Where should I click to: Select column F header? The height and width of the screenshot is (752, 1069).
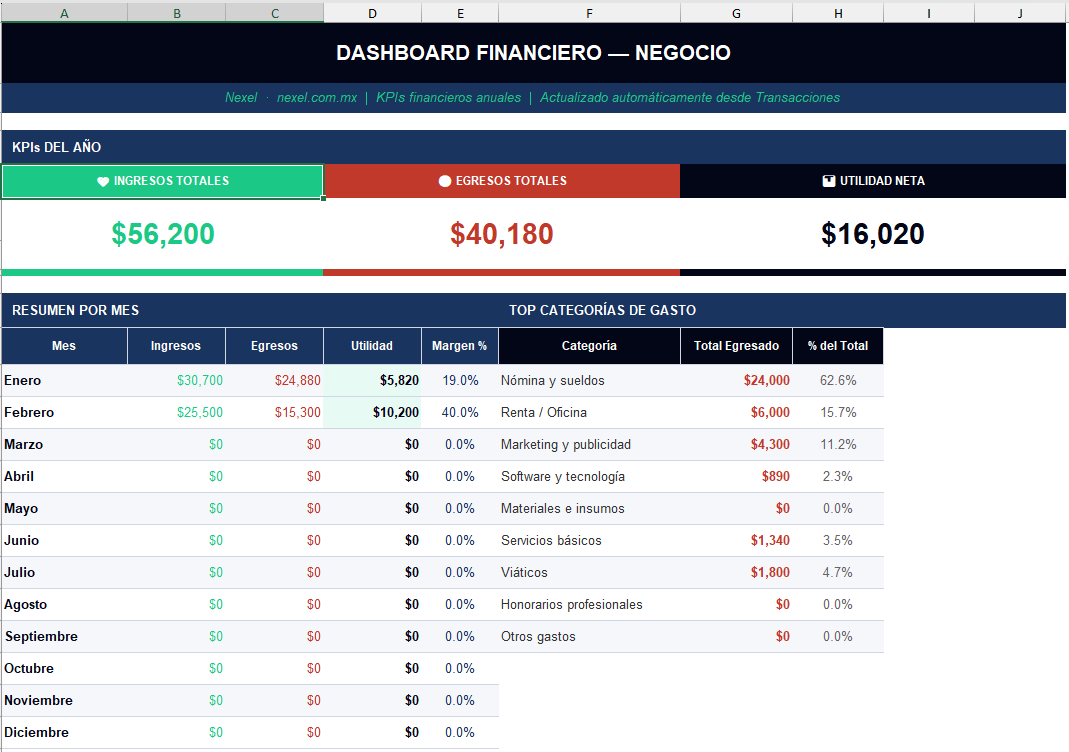(x=589, y=13)
